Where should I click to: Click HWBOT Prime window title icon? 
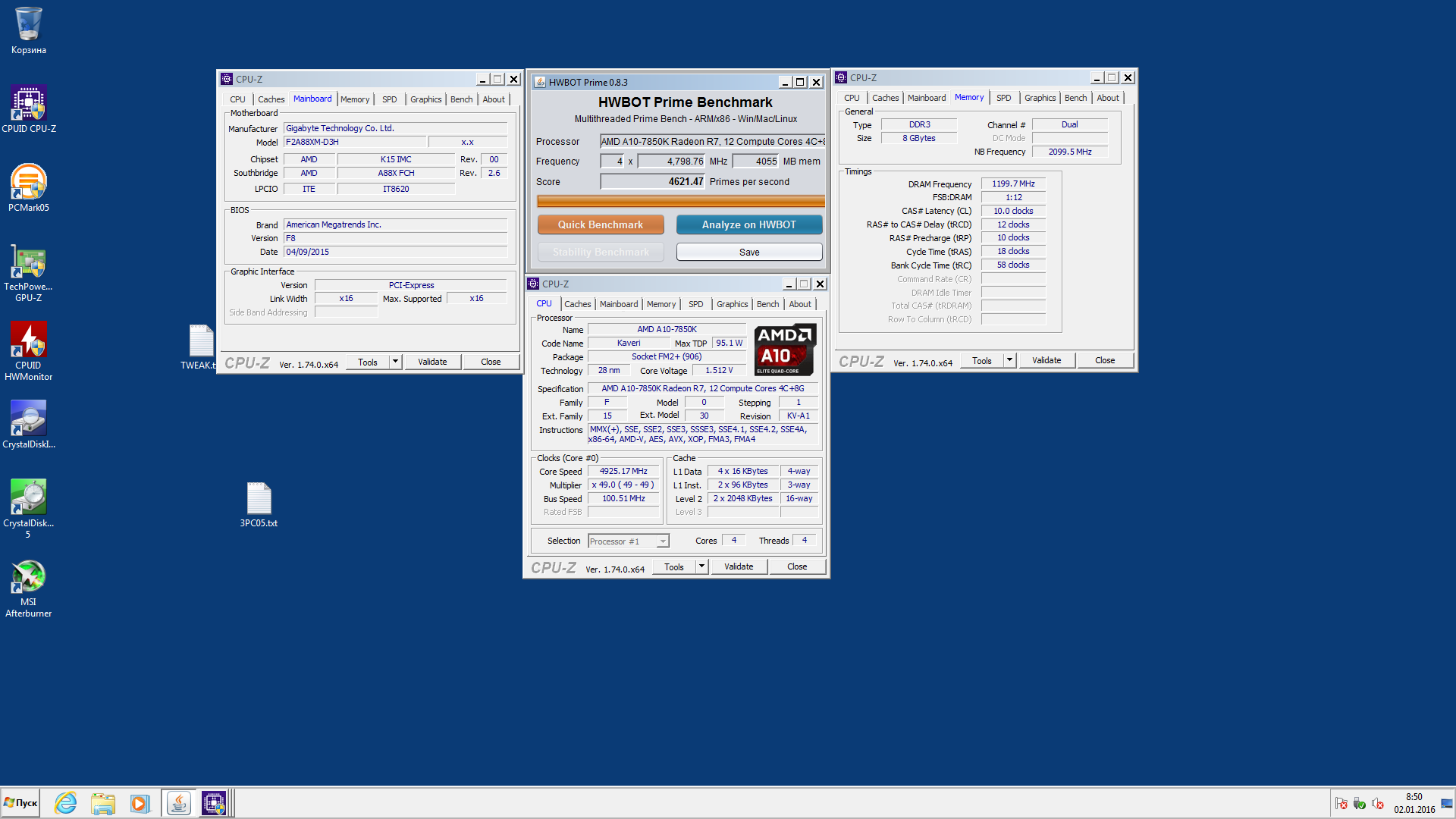540,82
